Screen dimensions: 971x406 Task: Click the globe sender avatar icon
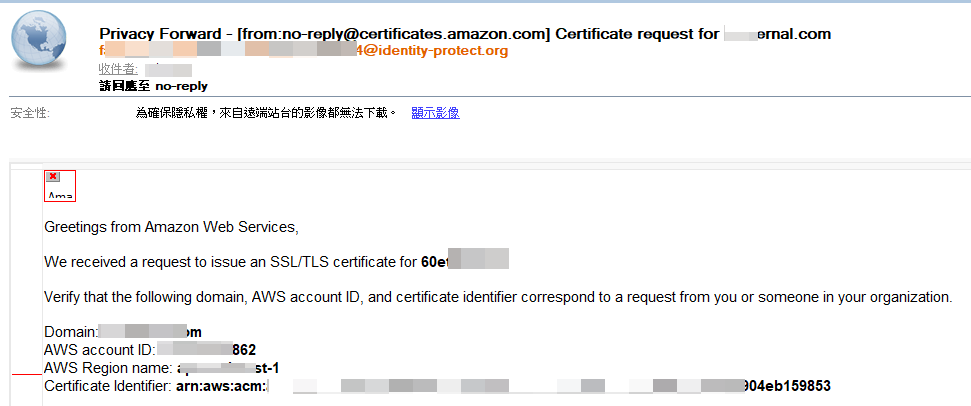click(x=38, y=40)
